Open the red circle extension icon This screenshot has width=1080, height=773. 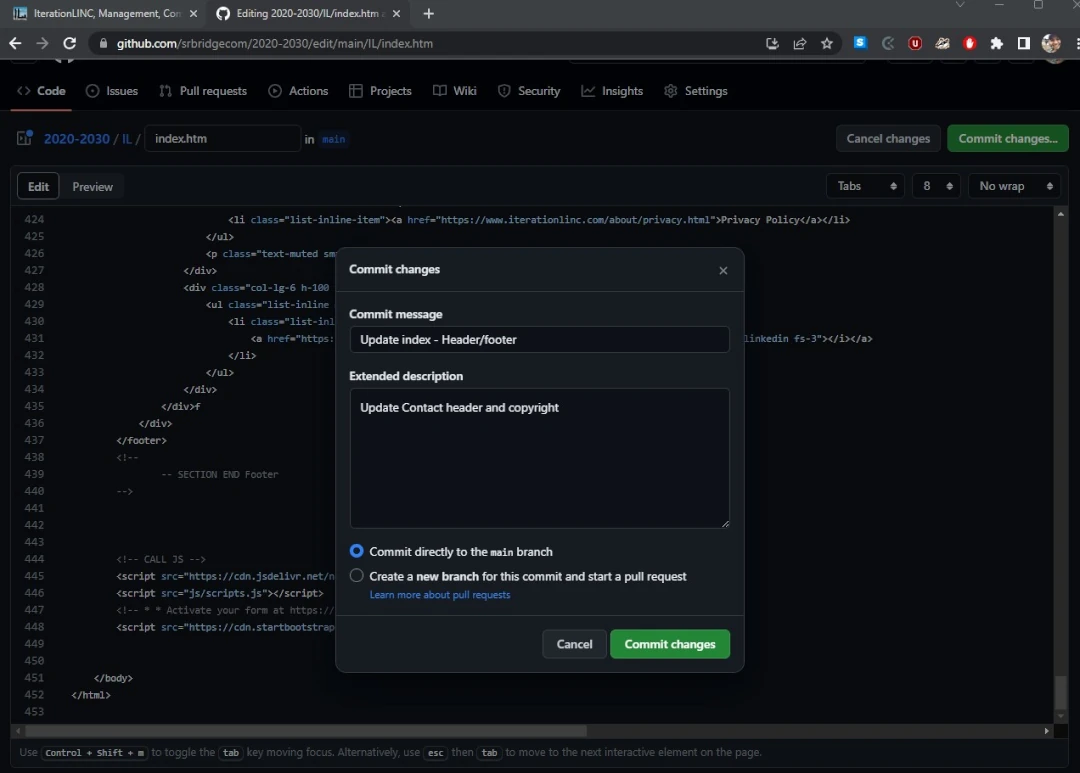pos(970,43)
